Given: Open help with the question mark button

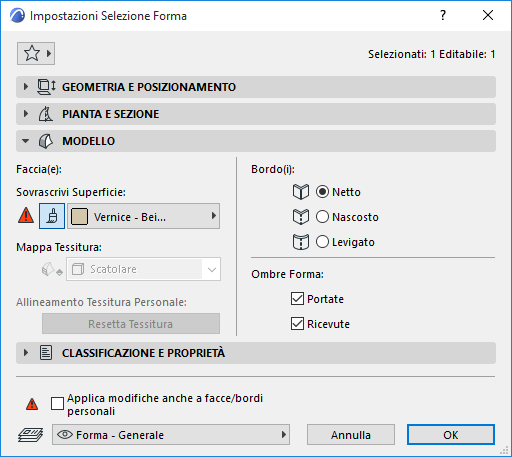Looking at the screenshot, I should pyautogui.click(x=443, y=15).
